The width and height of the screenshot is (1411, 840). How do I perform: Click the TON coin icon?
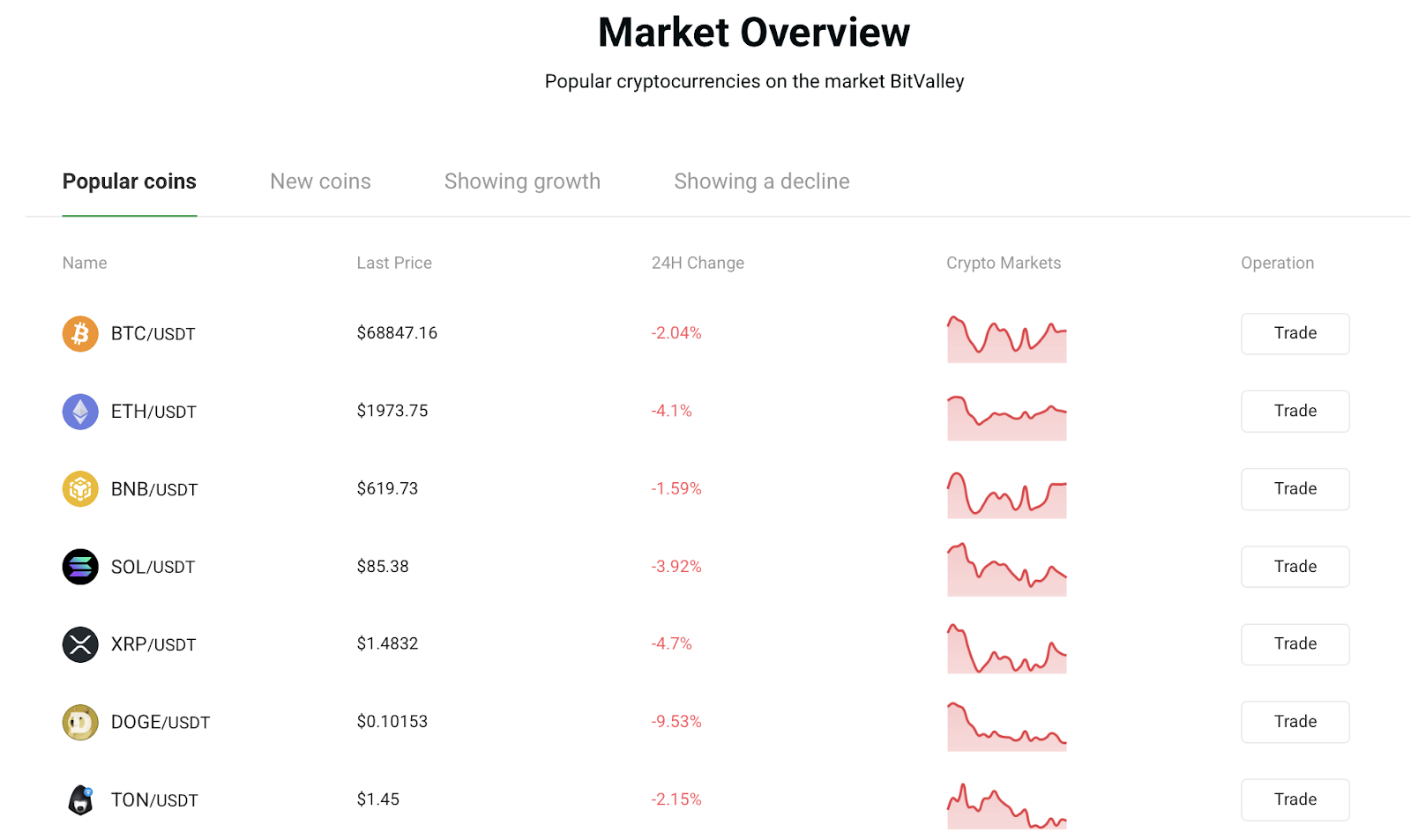80,799
